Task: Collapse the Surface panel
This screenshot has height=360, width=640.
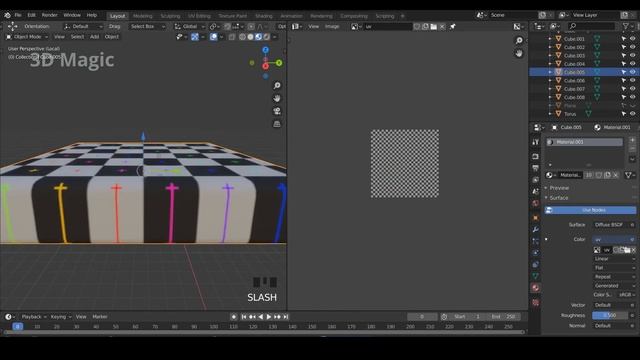Action: [x=559, y=198]
